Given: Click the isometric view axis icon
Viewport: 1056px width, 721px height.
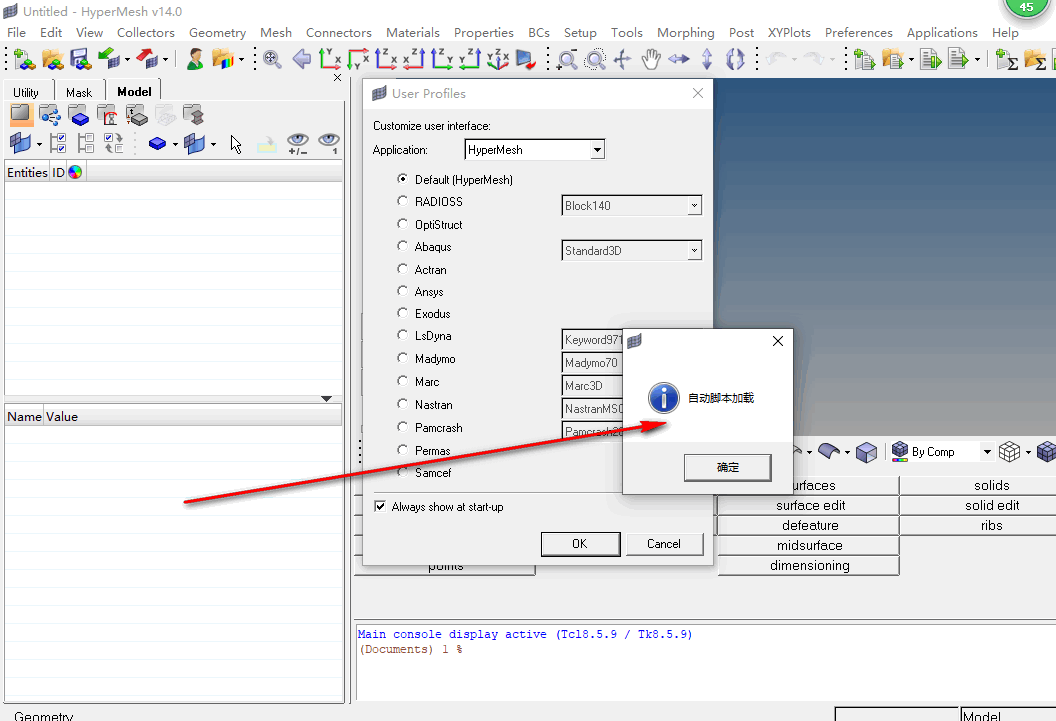Looking at the screenshot, I should pyautogui.click(x=497, y=60).
